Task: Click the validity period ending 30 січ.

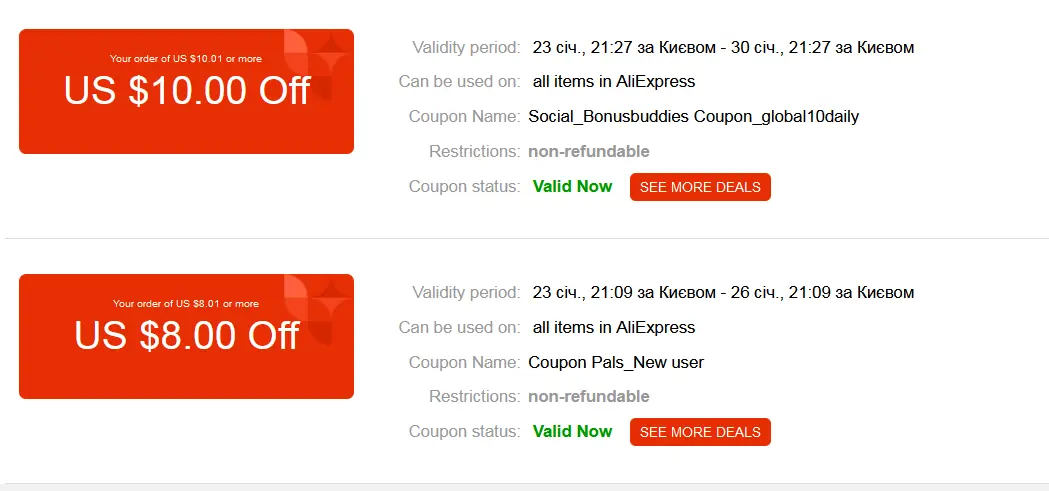Action: click(x=723, y=47)
